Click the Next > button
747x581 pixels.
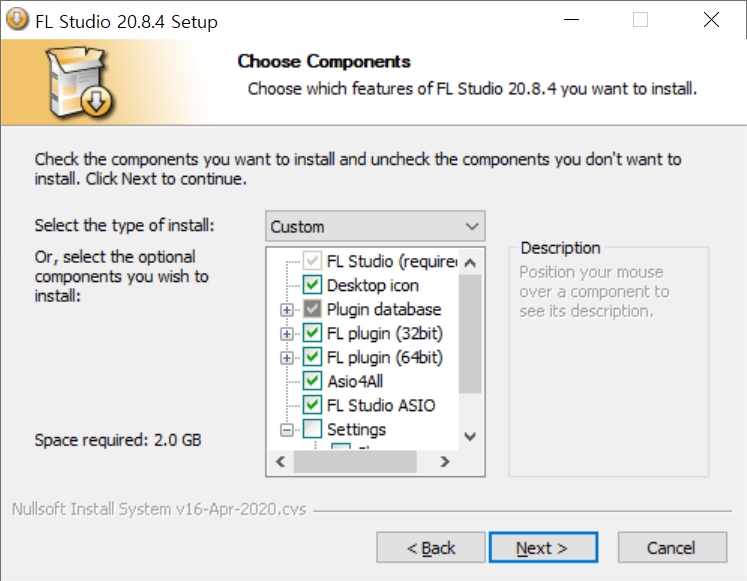pyautogui.click(x=543, y=548)
